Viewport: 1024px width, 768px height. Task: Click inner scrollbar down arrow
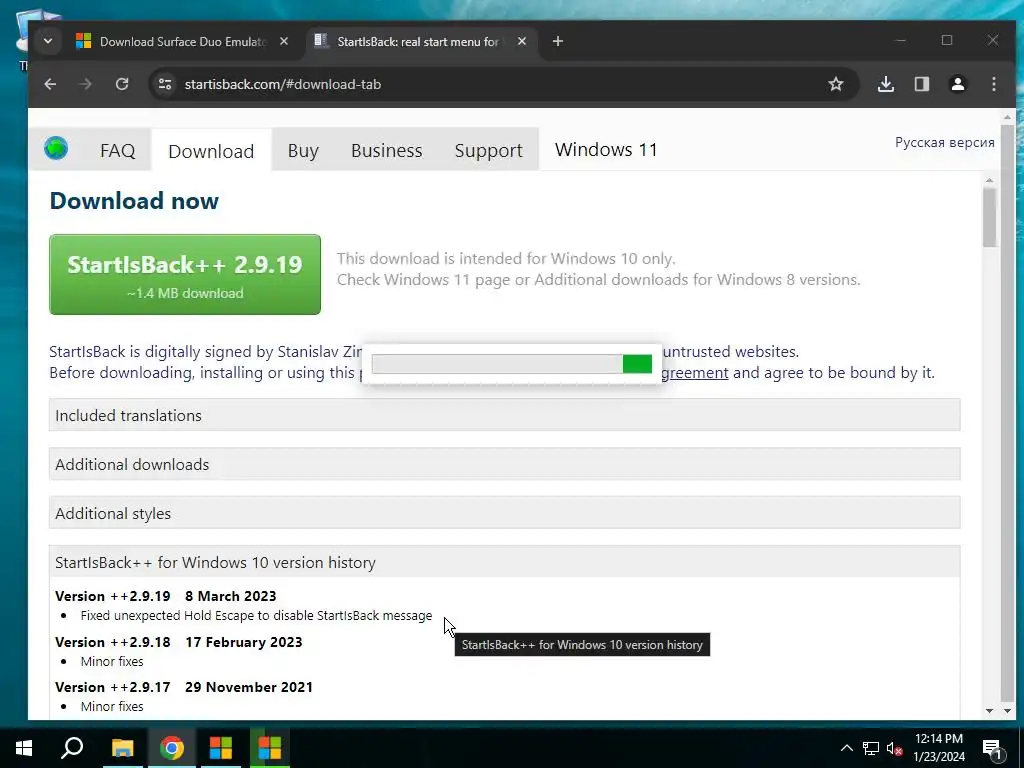(989, 711)
